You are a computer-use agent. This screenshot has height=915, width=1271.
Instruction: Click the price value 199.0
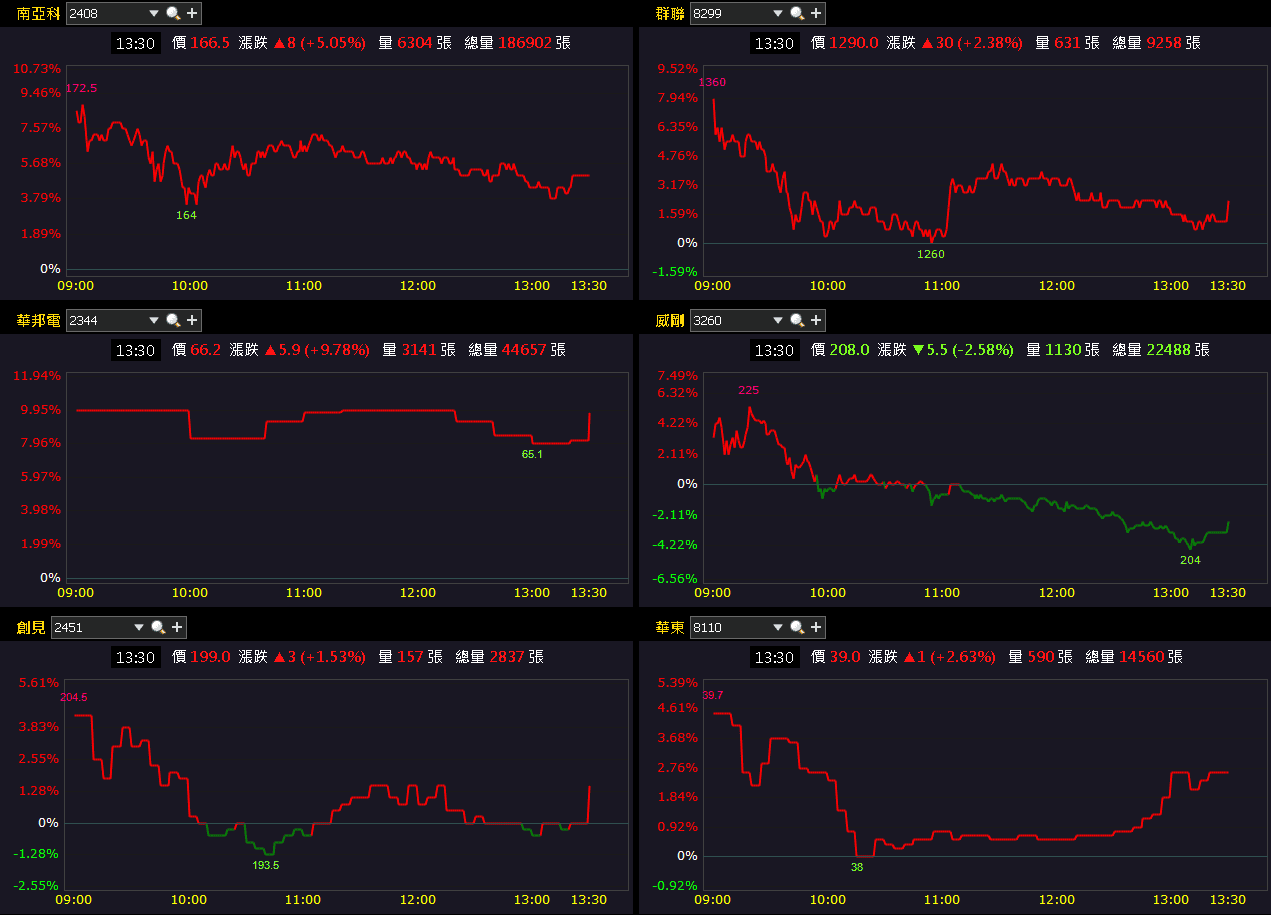[x=210, y=657]
